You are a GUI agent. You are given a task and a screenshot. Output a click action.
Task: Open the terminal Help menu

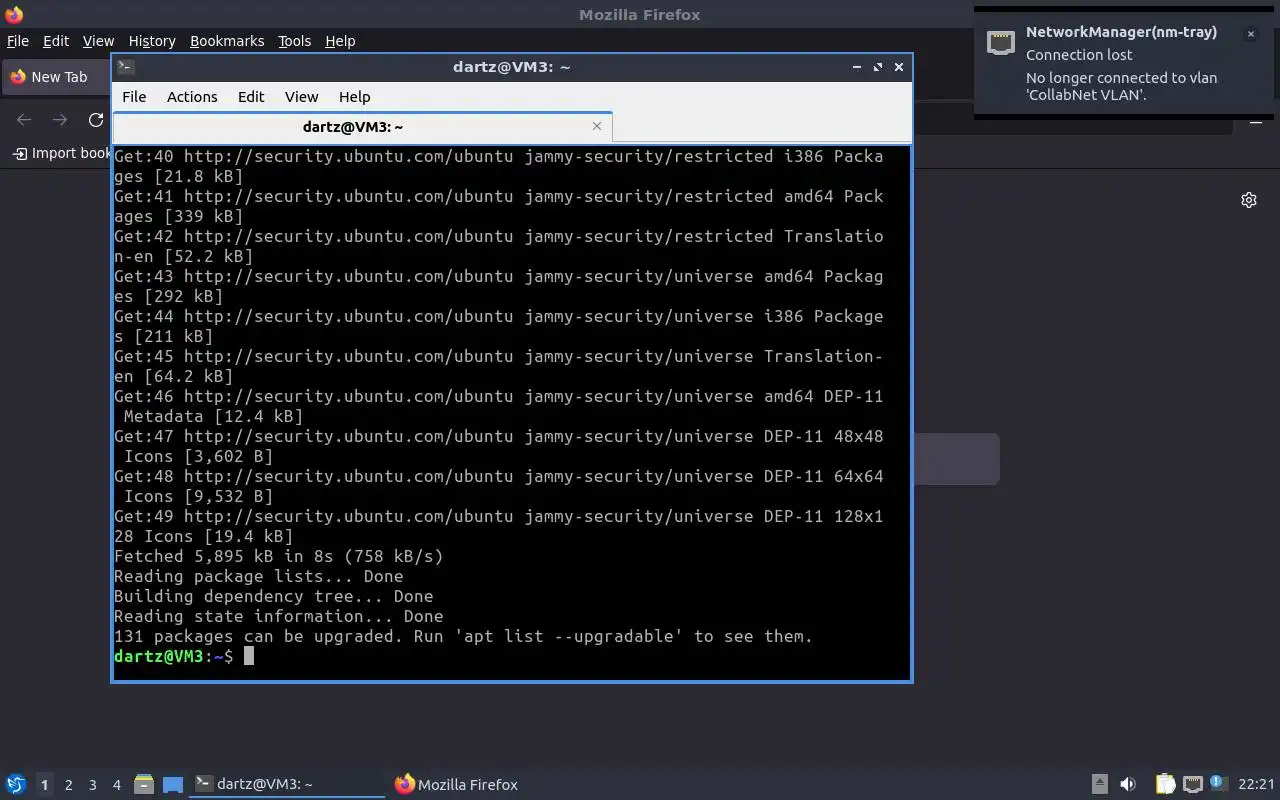(x=354, y=97)
